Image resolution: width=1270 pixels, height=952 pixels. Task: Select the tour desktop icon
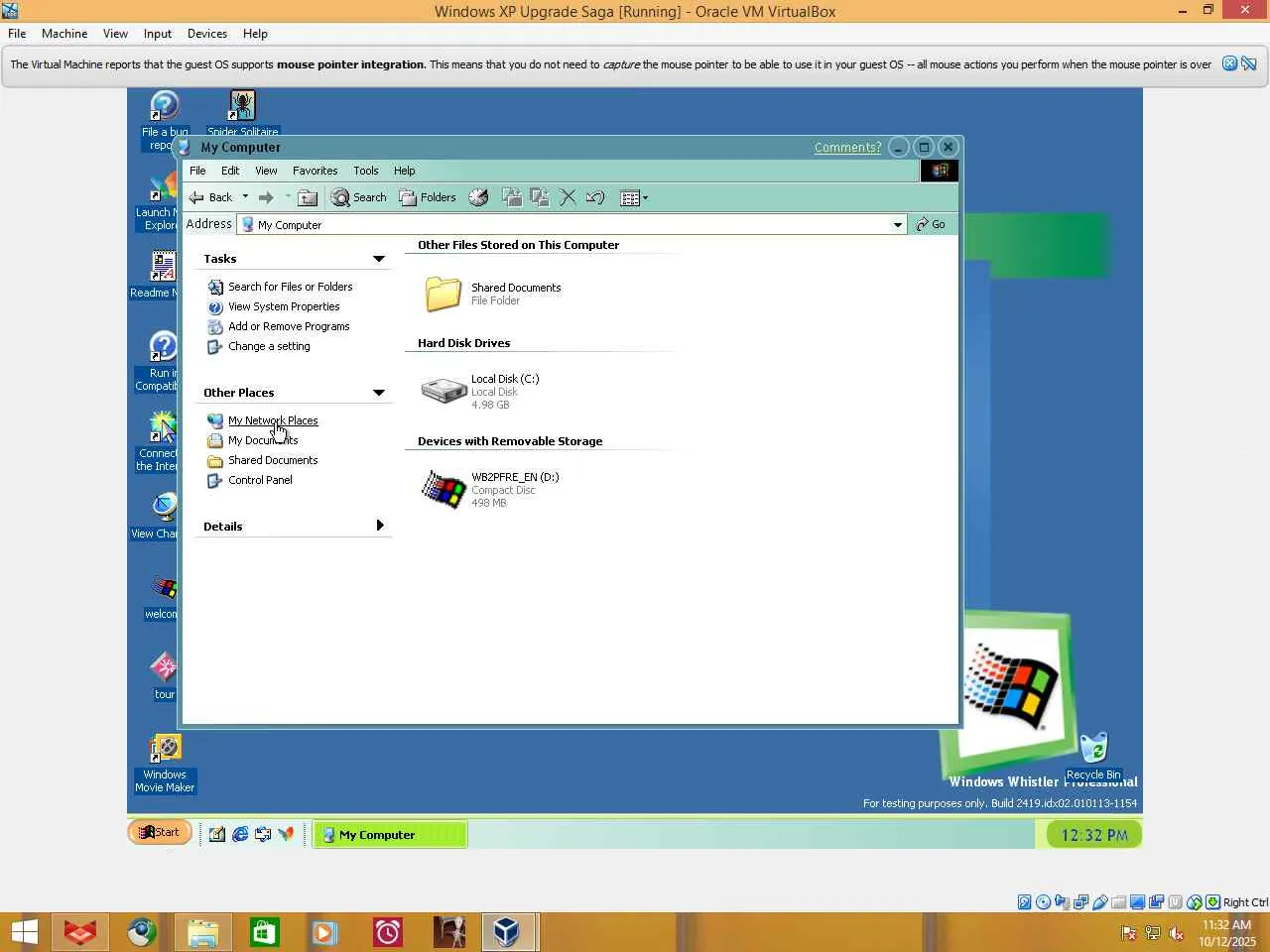pyautogui.click(x=165, y=675)
